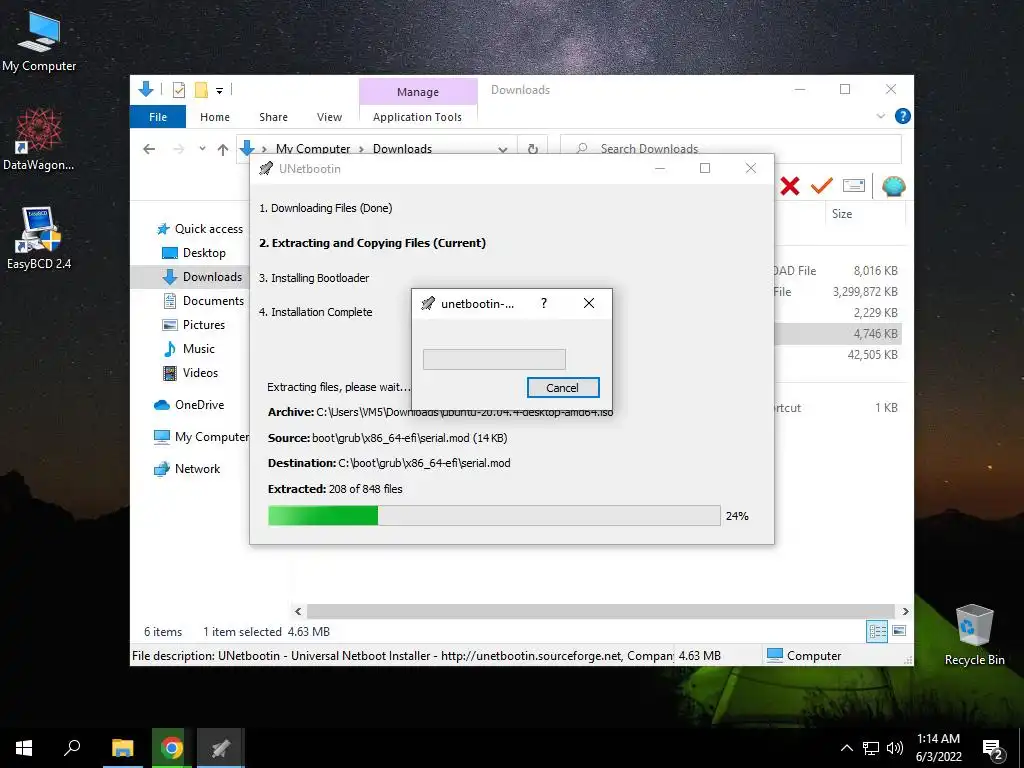Screen dimensions: 1024x768
Task: Click the blue down-arrow Explorer title icon
Action: pos(146,89)
